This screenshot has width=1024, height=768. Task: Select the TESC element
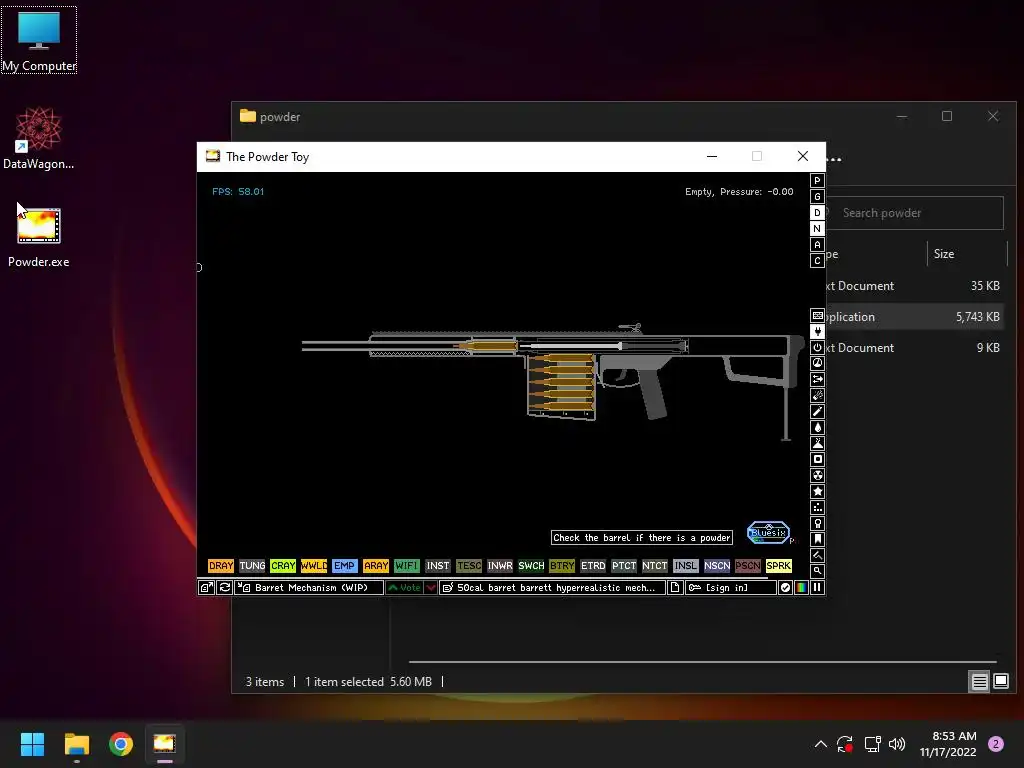[469, 566]
